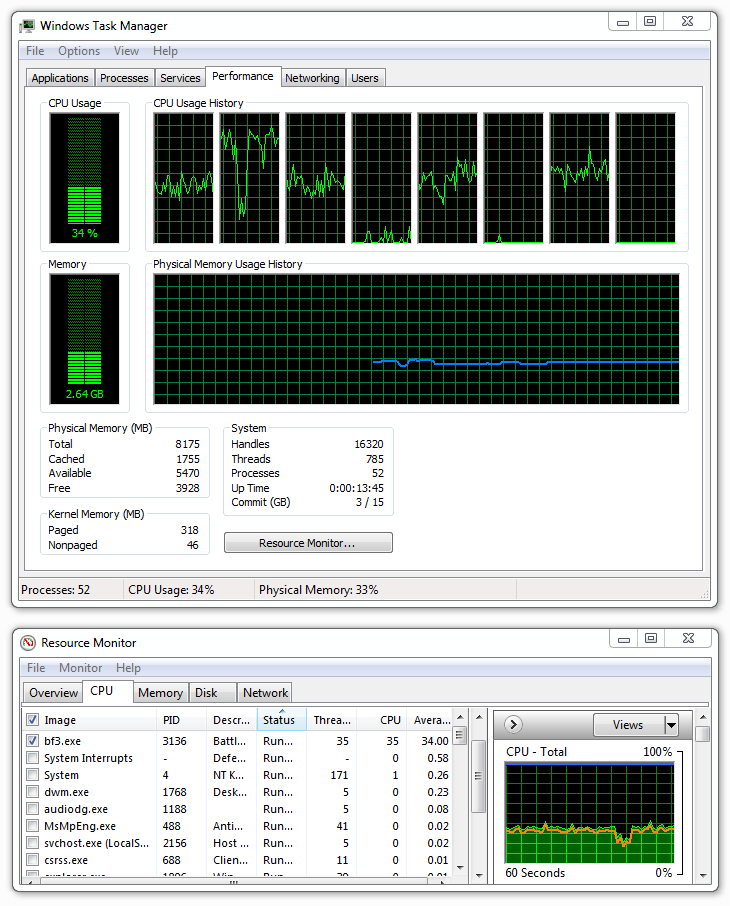Click the Views button
This screenshot has height=906, width=730.
[627, 725]
